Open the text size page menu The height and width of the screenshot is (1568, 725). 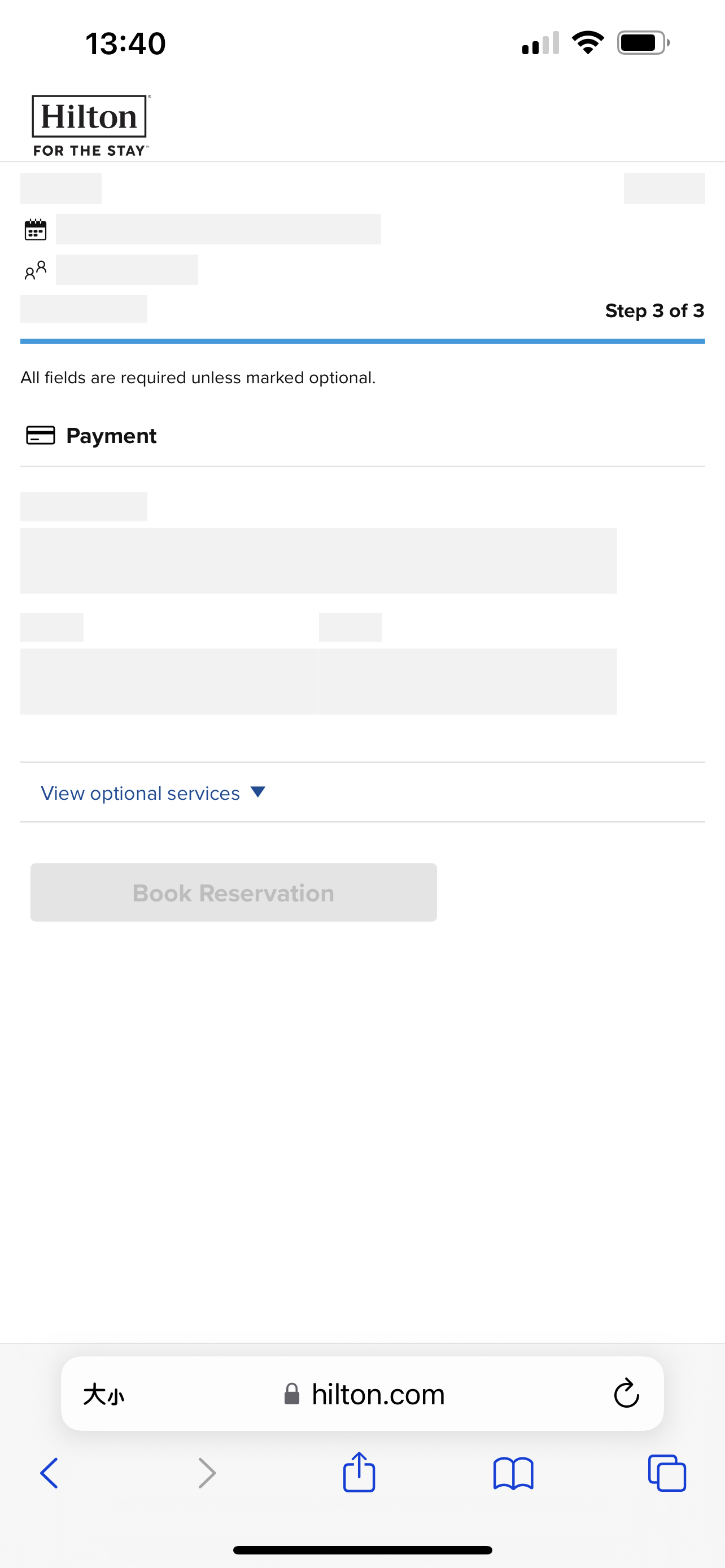click(103, 1394)
